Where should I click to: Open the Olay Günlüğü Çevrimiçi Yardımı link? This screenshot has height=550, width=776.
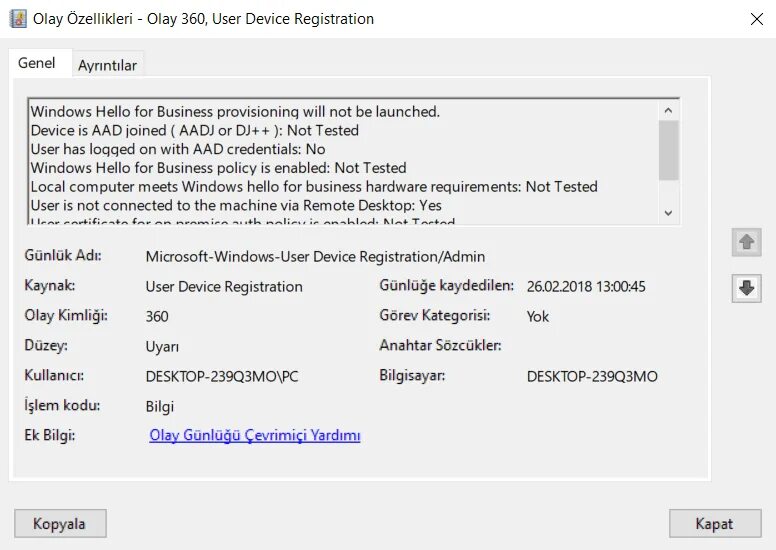coord(255,435)
